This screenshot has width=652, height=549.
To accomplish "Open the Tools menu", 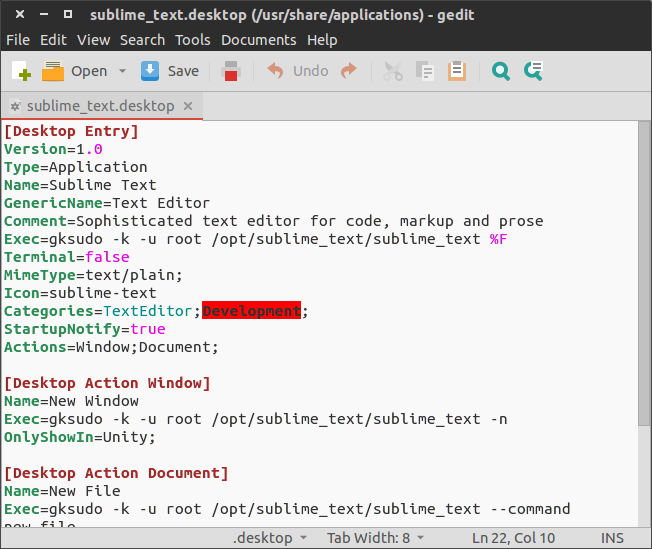I will point(193,40).
